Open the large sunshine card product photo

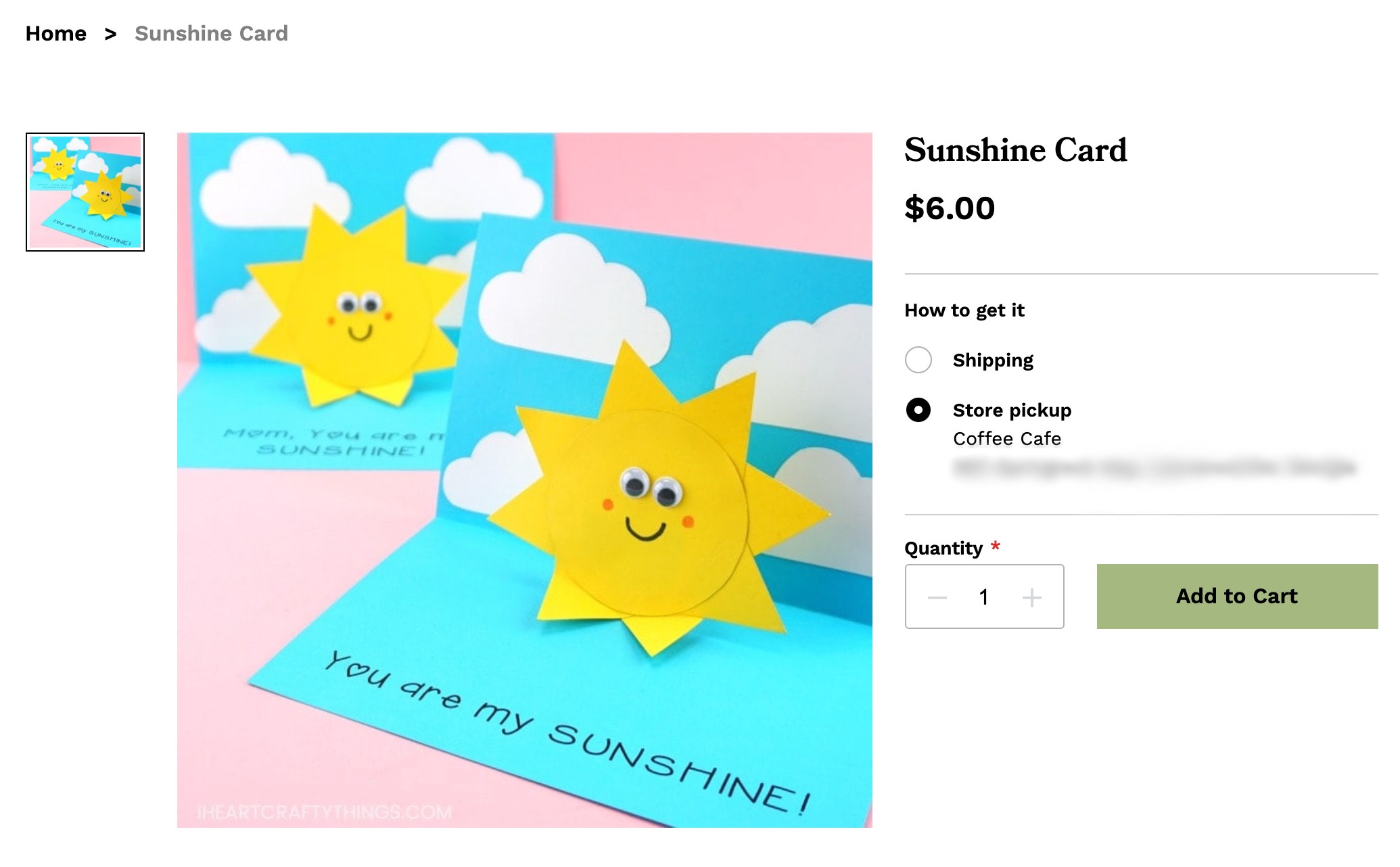524,479
